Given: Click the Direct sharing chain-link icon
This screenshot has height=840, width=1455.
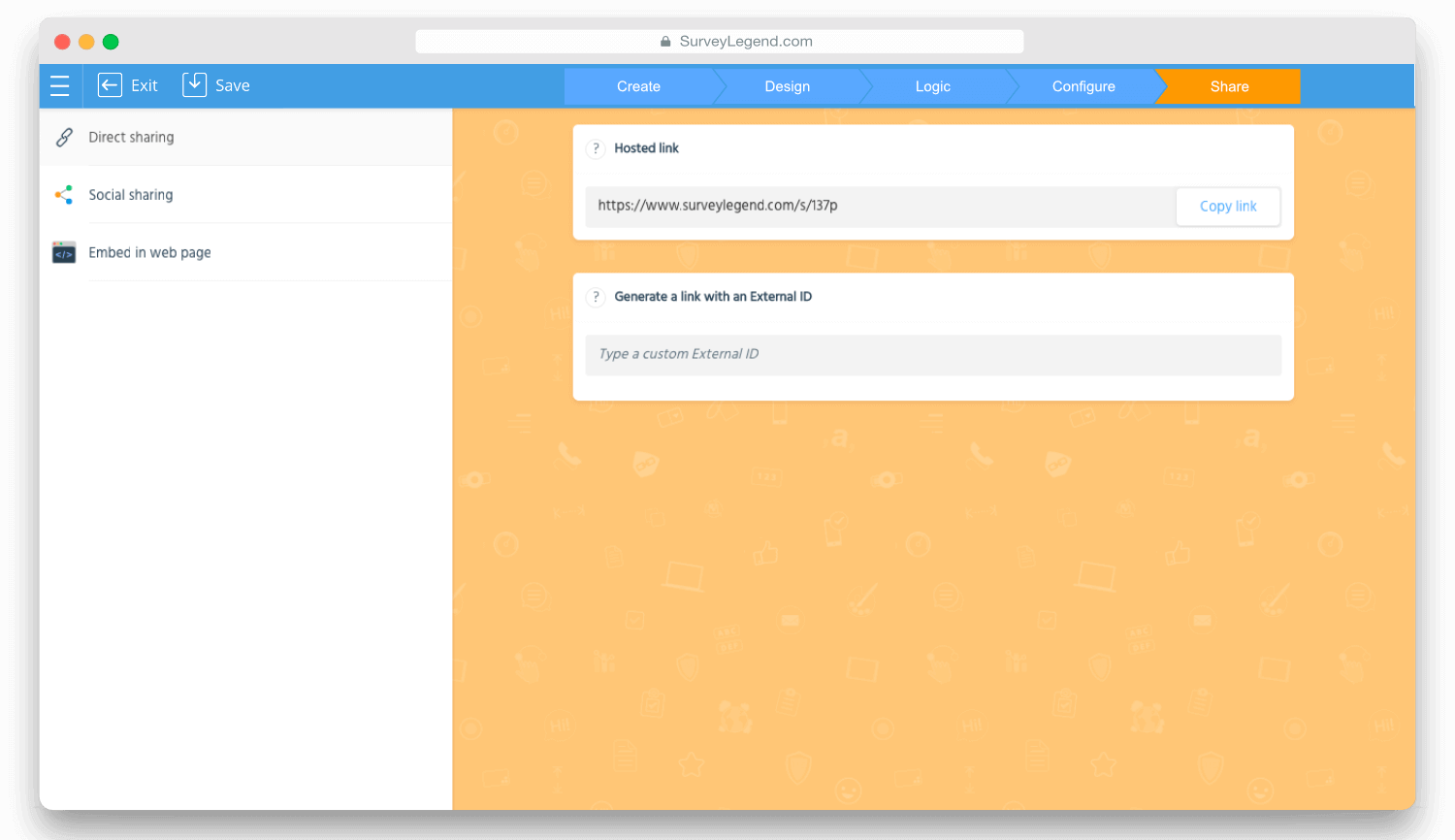Looking at the screenshot, I should pos(64,138).
